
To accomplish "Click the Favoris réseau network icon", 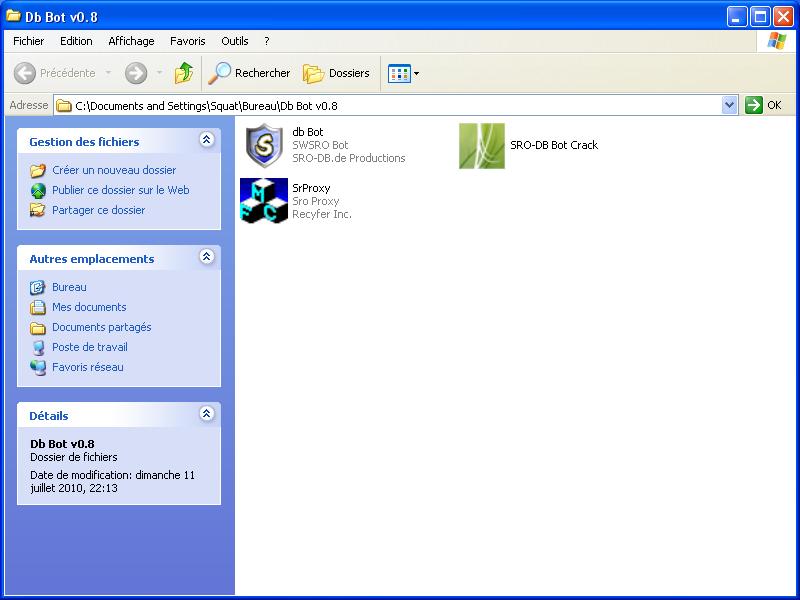I will (x=38, y=367).
